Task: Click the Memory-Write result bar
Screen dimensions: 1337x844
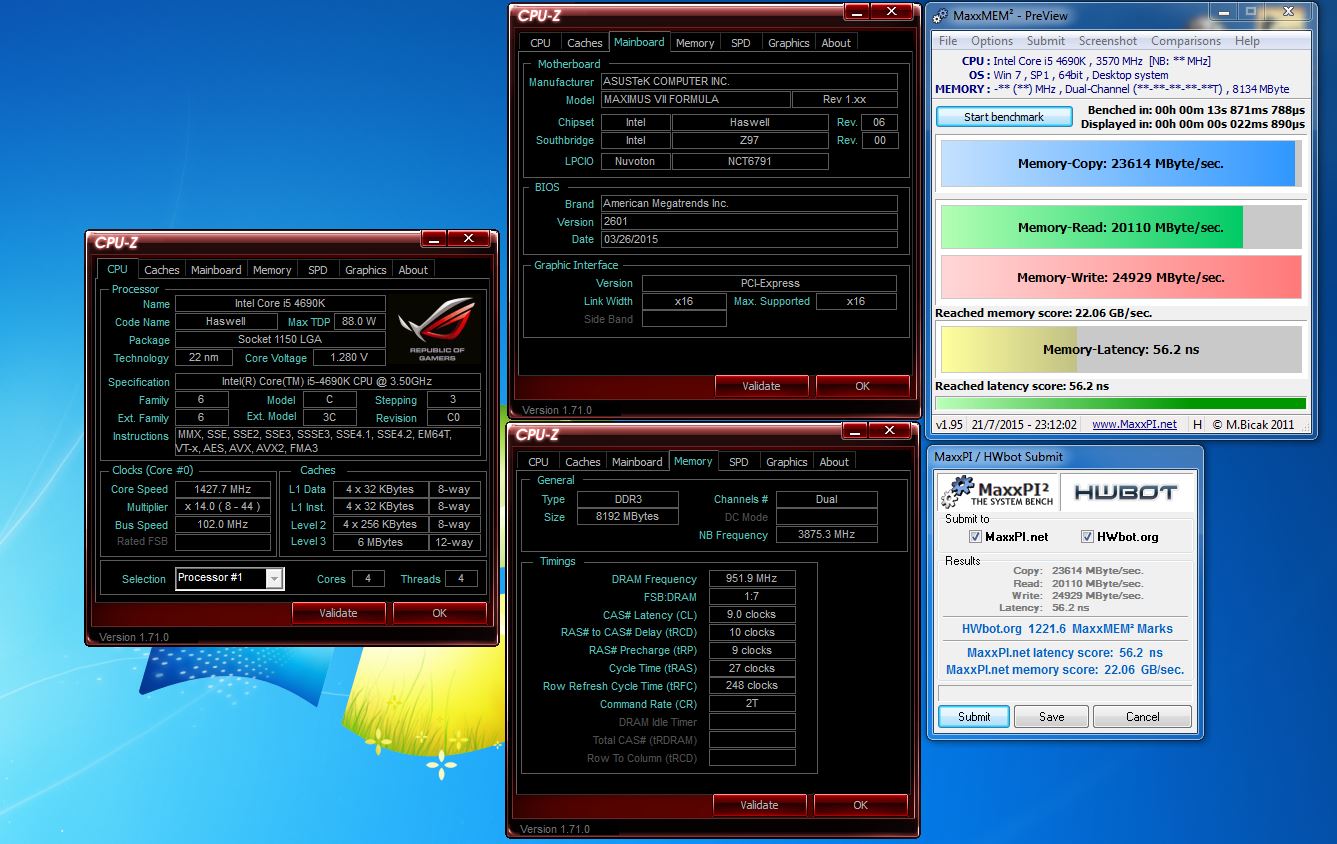Action: [1121, 277]
